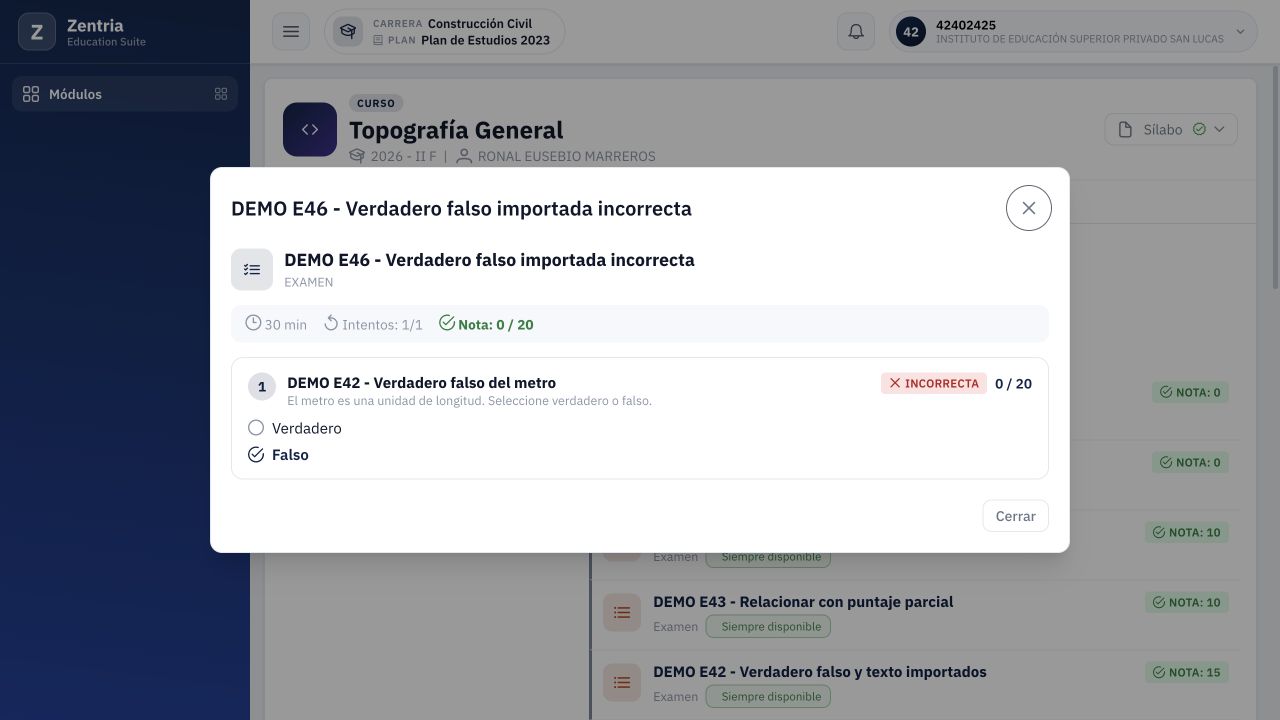Click the Módulos sidebar item
This screenshot has height=720, width=1280.
pos(125,94)
